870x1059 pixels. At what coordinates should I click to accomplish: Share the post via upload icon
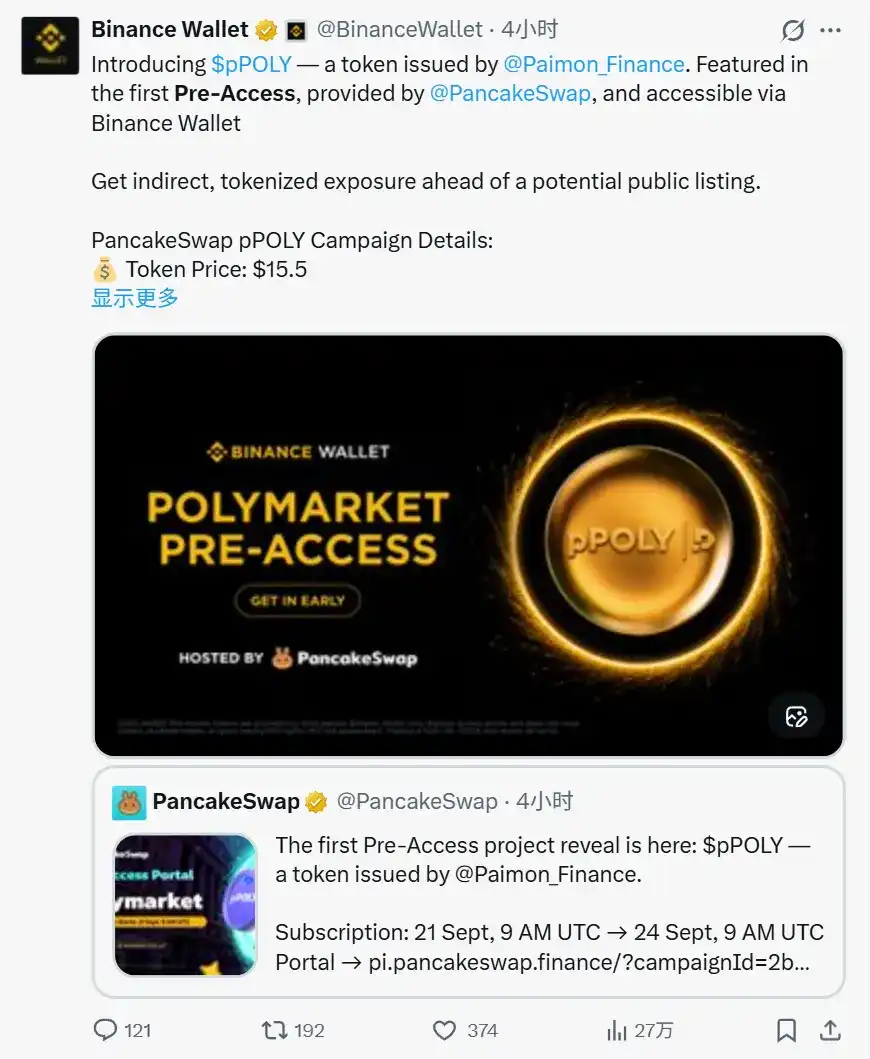tap(830, 1030)
